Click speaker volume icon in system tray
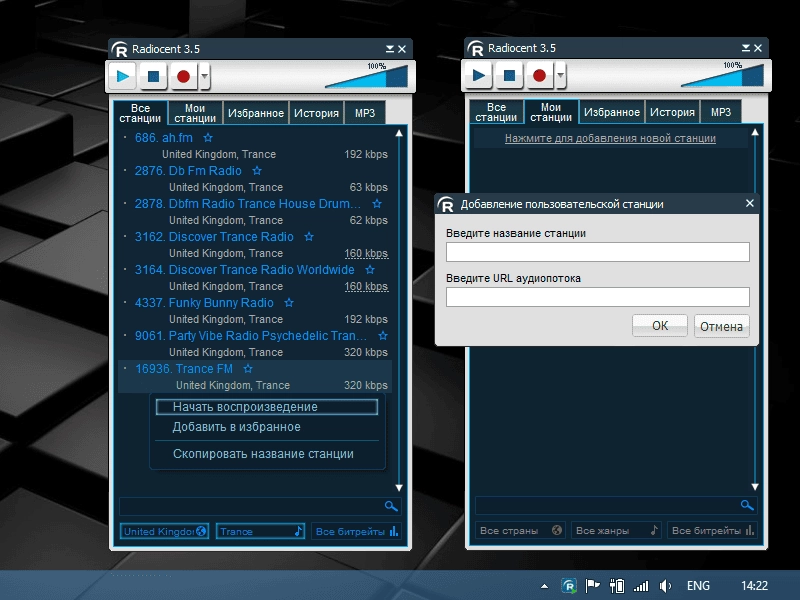800x600 pixels. click(665, 586)
